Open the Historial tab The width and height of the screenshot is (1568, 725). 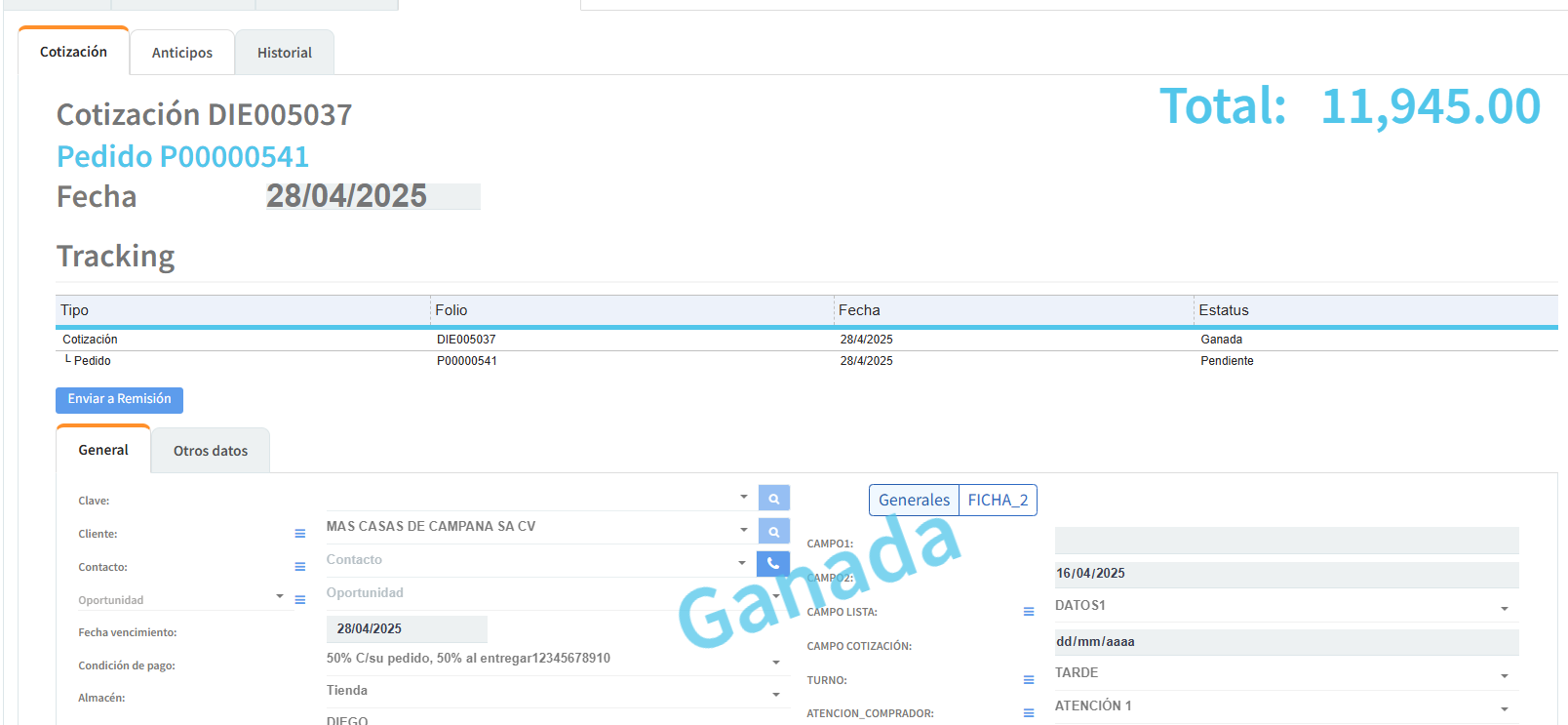pos(285,53)
